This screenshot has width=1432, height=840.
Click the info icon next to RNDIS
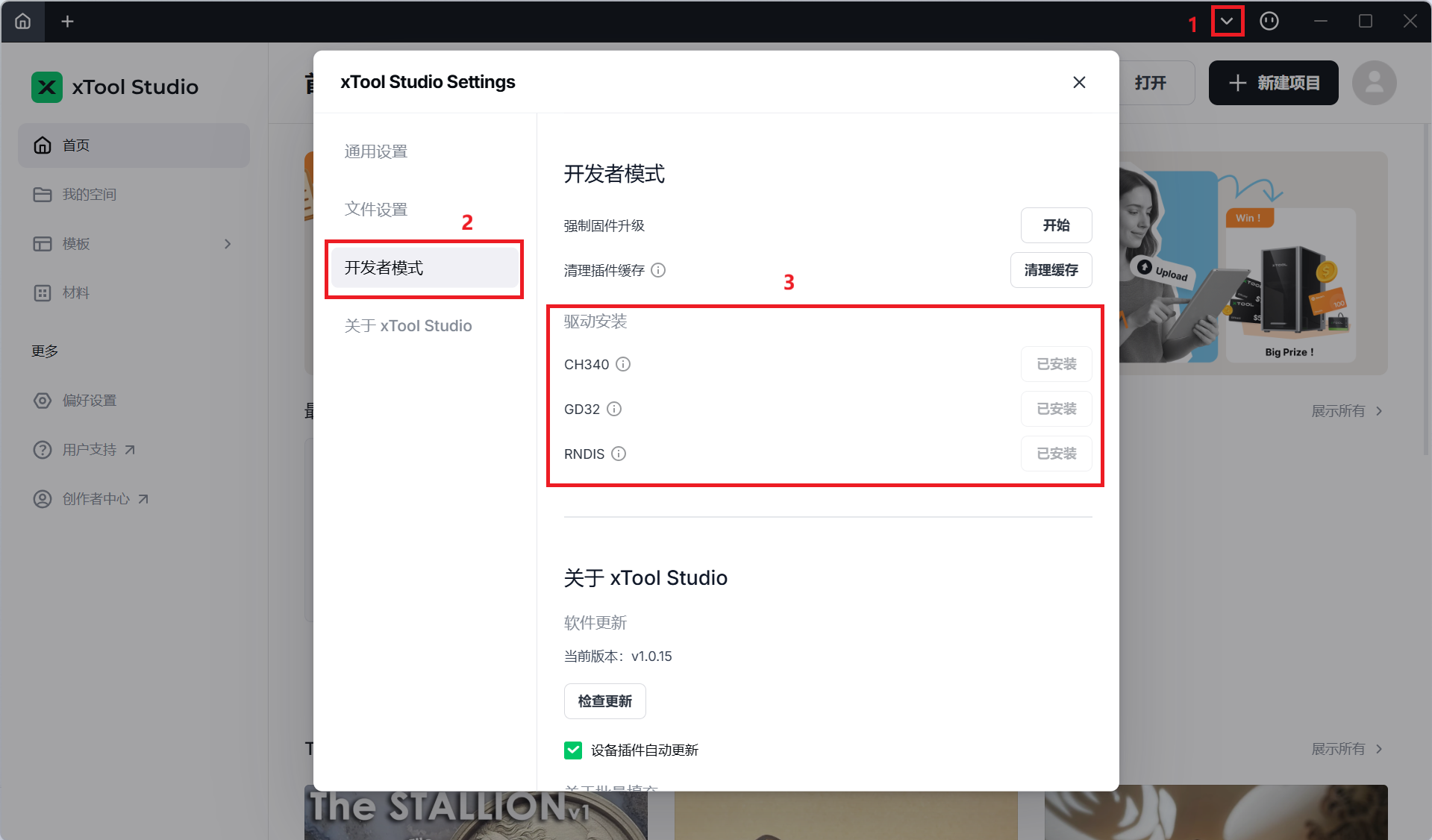pos(619,454)
